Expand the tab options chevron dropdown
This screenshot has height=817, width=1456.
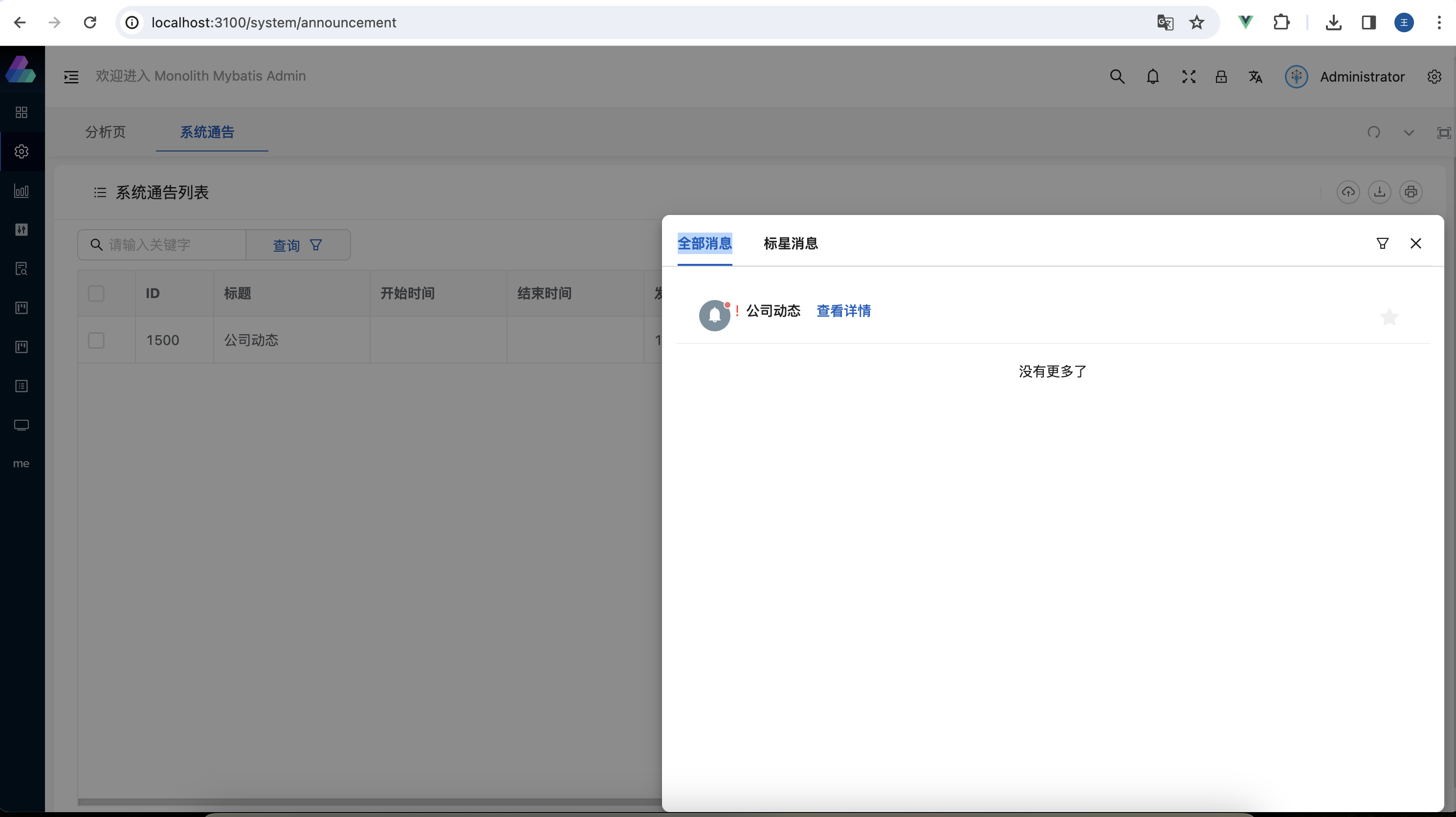[x=1409, y=133]
